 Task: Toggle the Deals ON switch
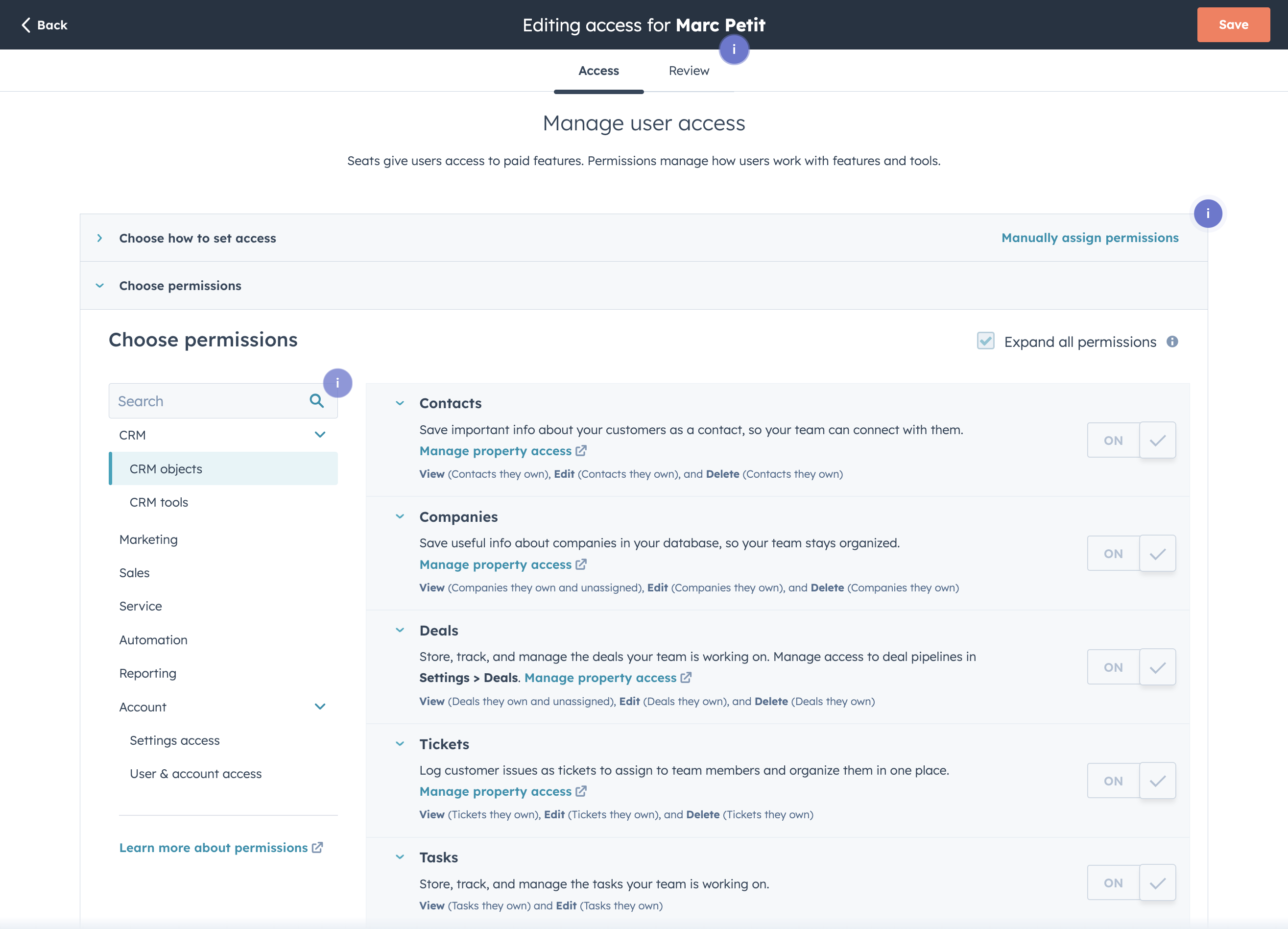pyautogui.click(x=1131, y=666)
